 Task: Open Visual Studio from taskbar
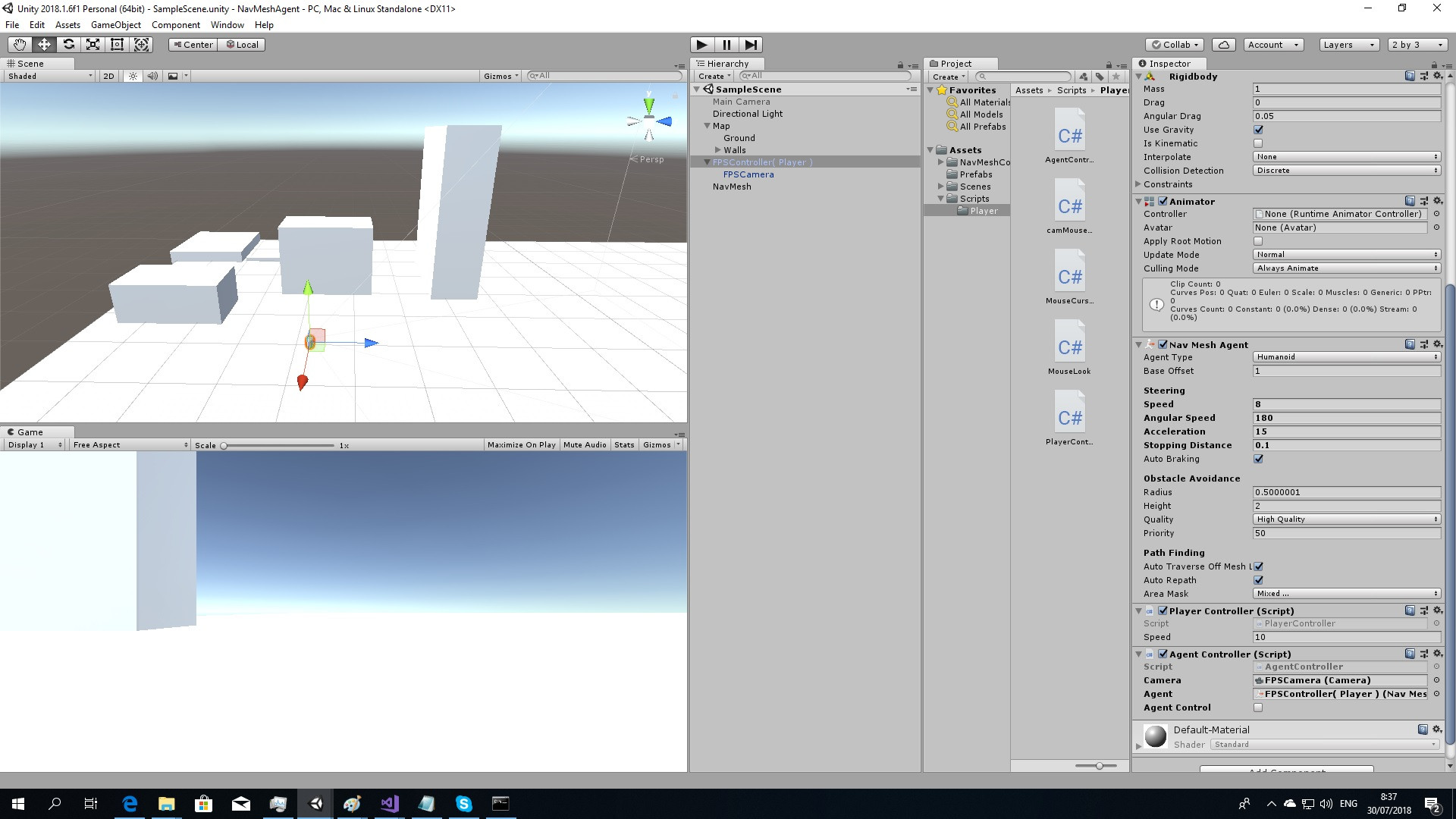point(390,804)
